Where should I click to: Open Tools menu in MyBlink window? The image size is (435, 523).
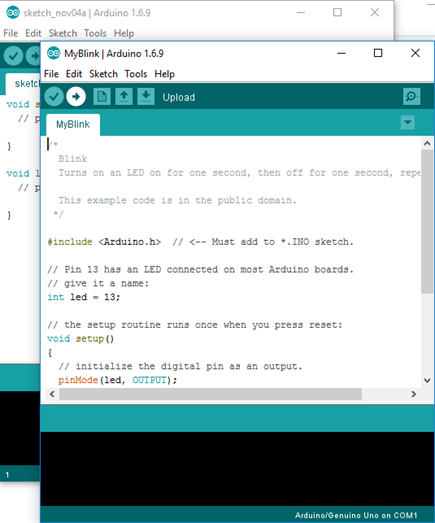click(x=136, y=74)
